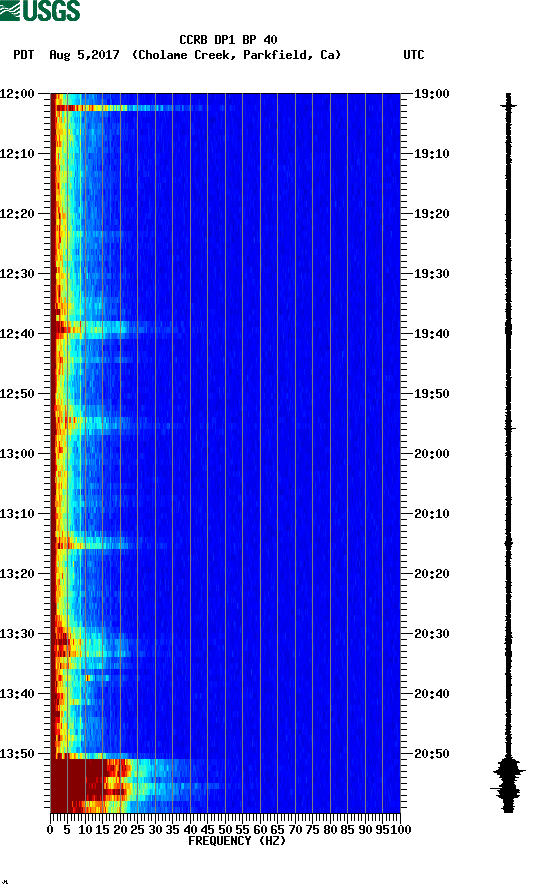The width and height of the screenshot is (552, 893).
Task: Click the 0 Hz frequency axis label
Action: [50, 830]
